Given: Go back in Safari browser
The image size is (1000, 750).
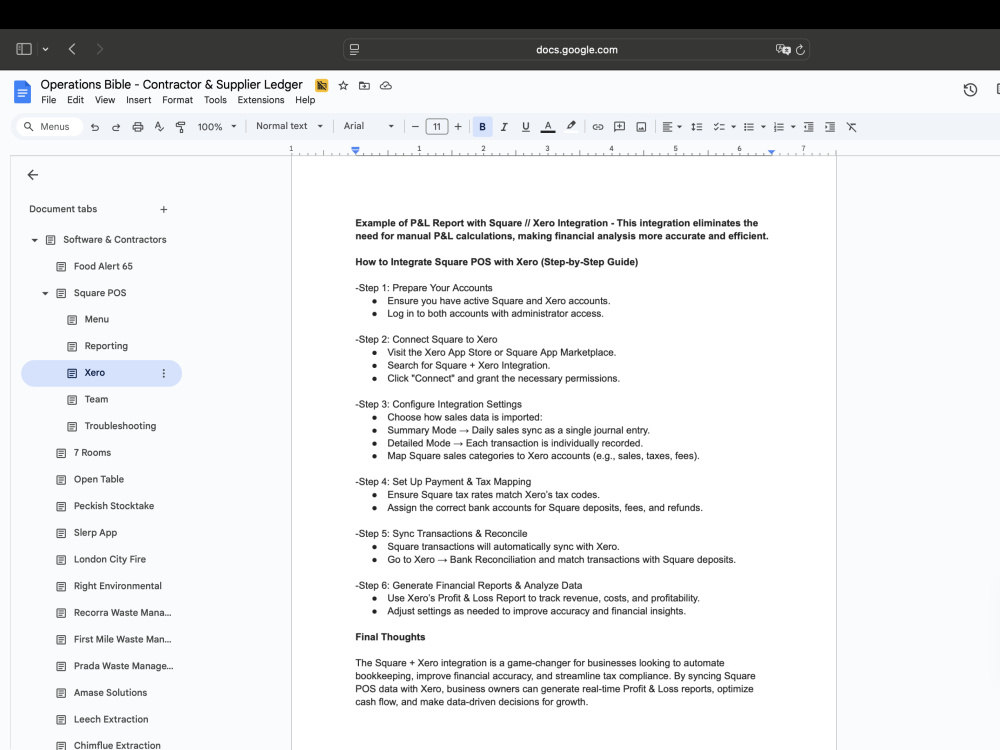Looking at the screenshot, I should (72, 49).
